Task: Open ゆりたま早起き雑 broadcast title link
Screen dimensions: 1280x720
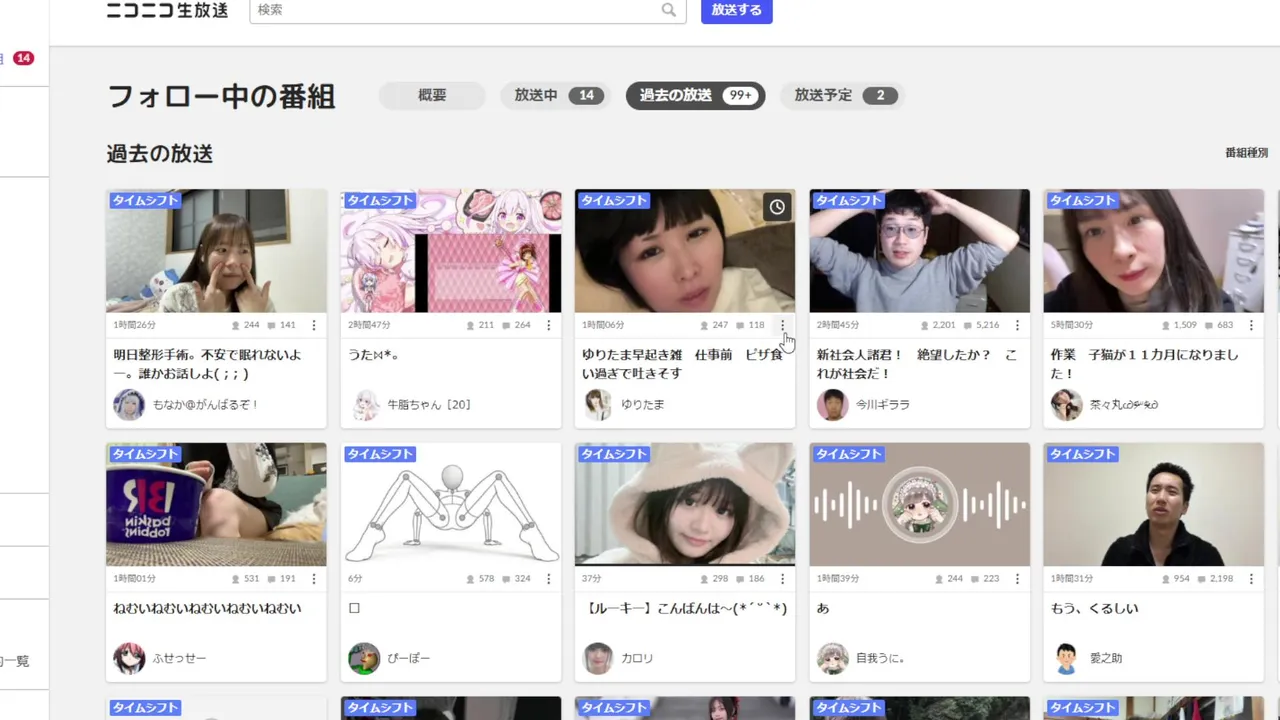Action: pyautogui.click(x=684, y=364)
